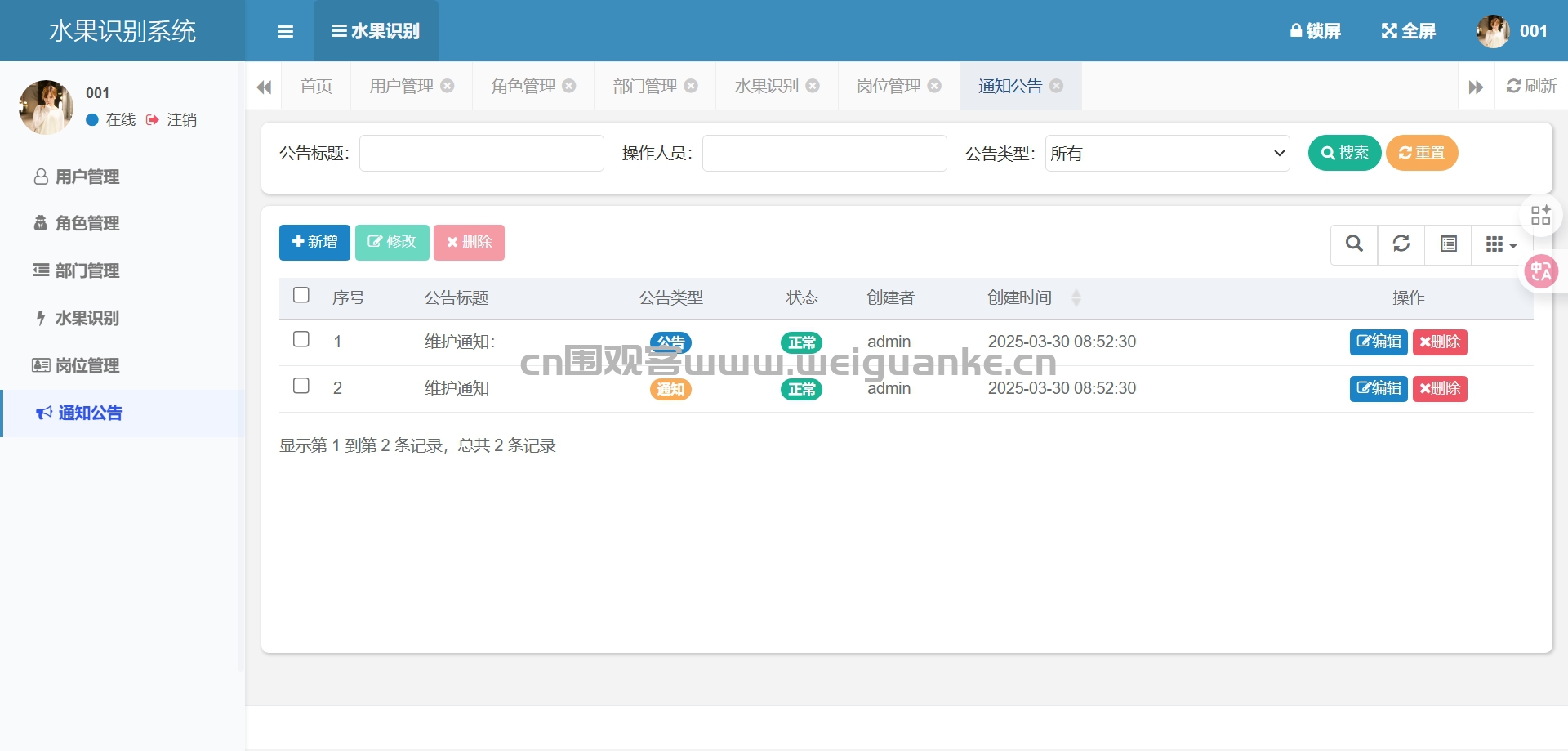Focus the 公告标题 input field

click(482, 153)
